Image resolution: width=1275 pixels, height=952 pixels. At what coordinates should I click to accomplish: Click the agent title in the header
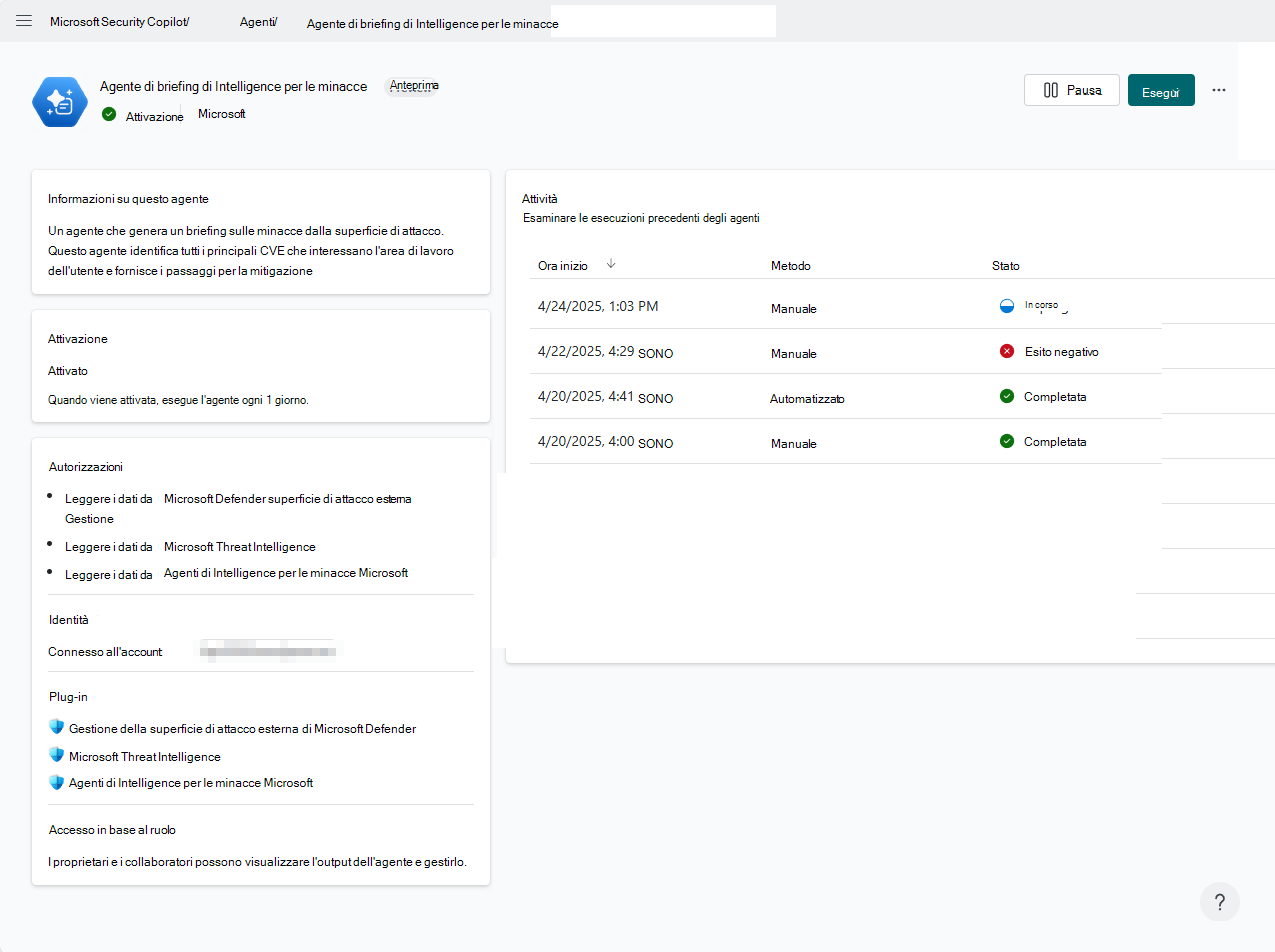pos(234,87)
